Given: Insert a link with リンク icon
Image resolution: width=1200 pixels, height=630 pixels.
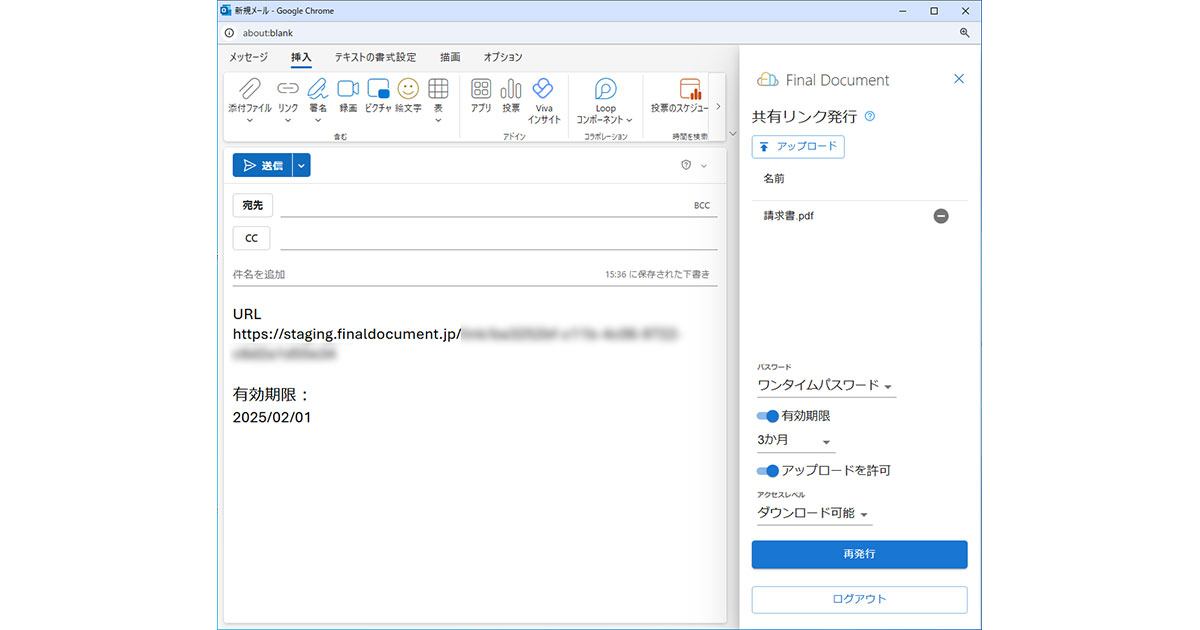Looking at the screenshot, I should 288,90.
